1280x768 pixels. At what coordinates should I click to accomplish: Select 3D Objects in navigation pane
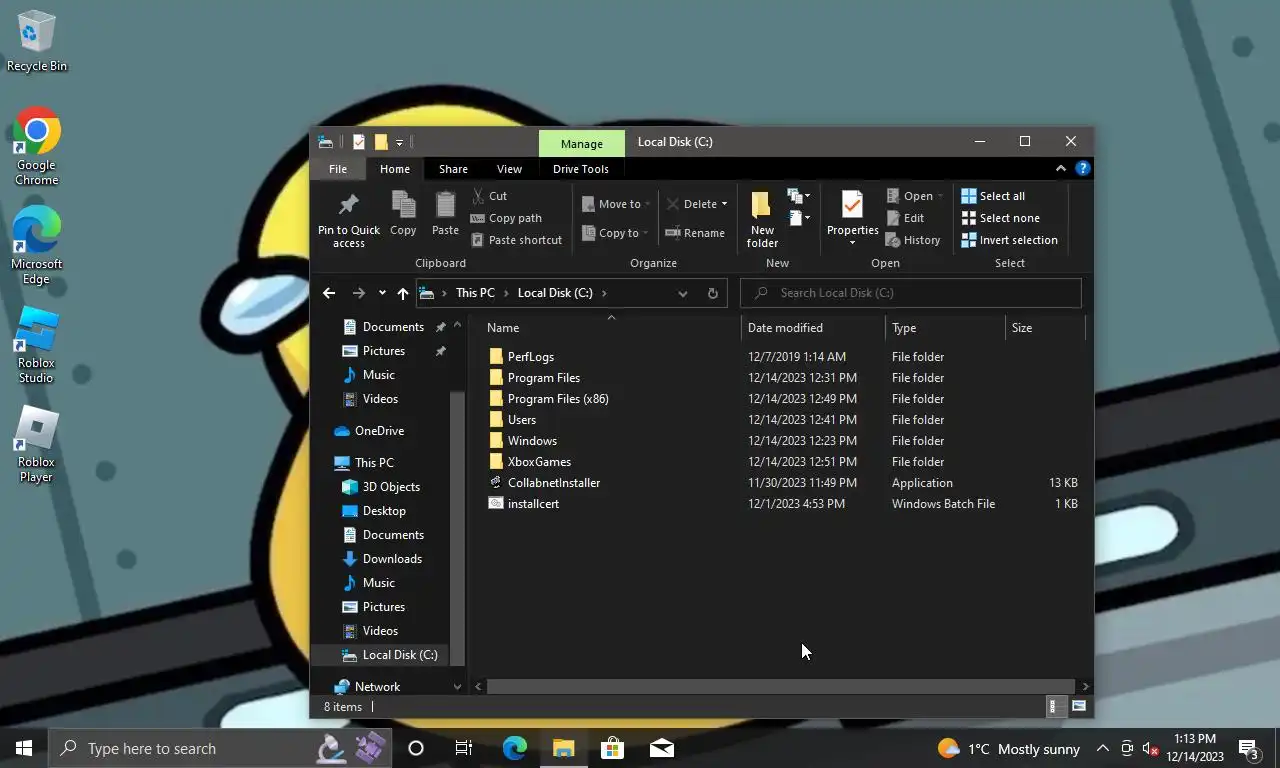click(x=391, y=487)
